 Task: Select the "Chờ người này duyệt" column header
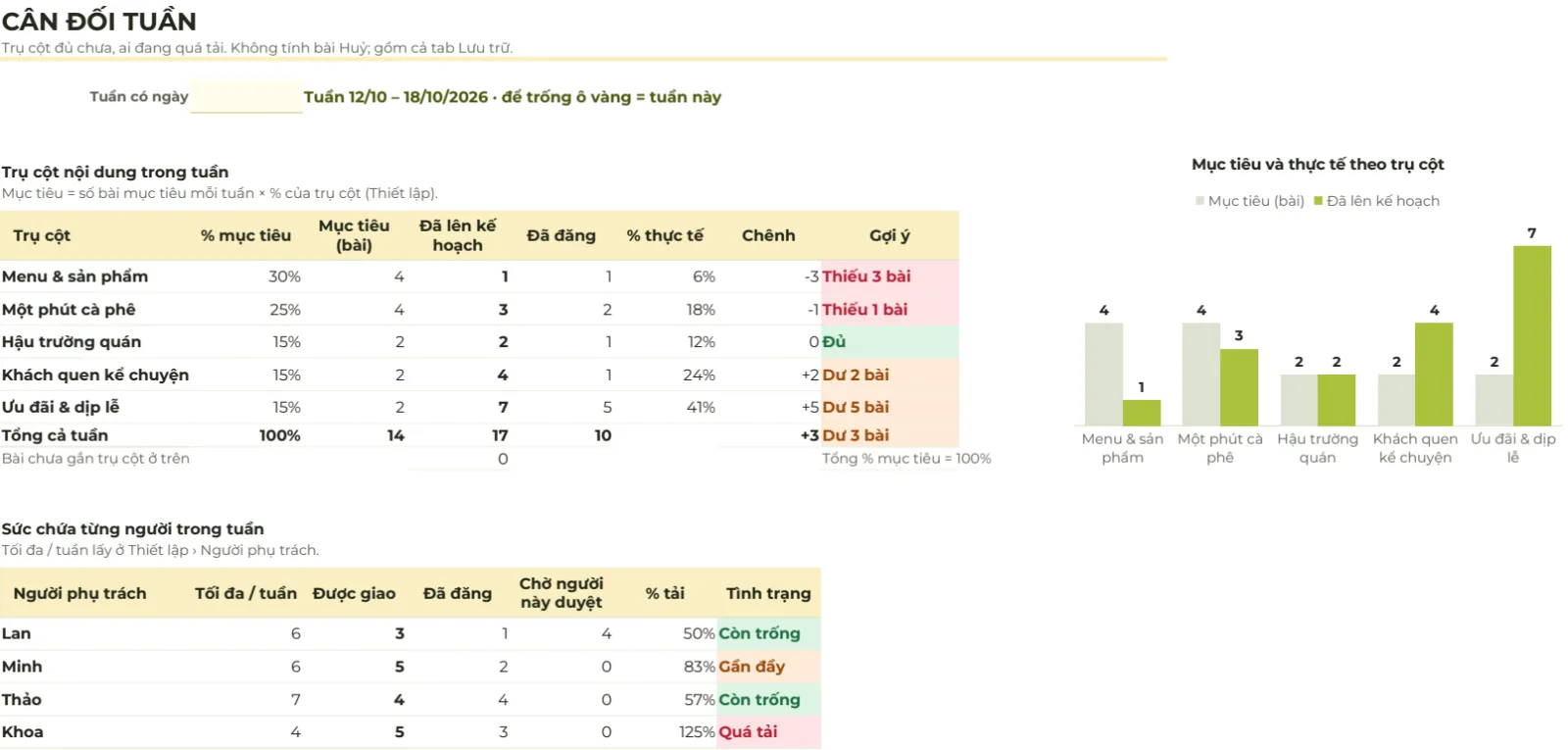561,593
